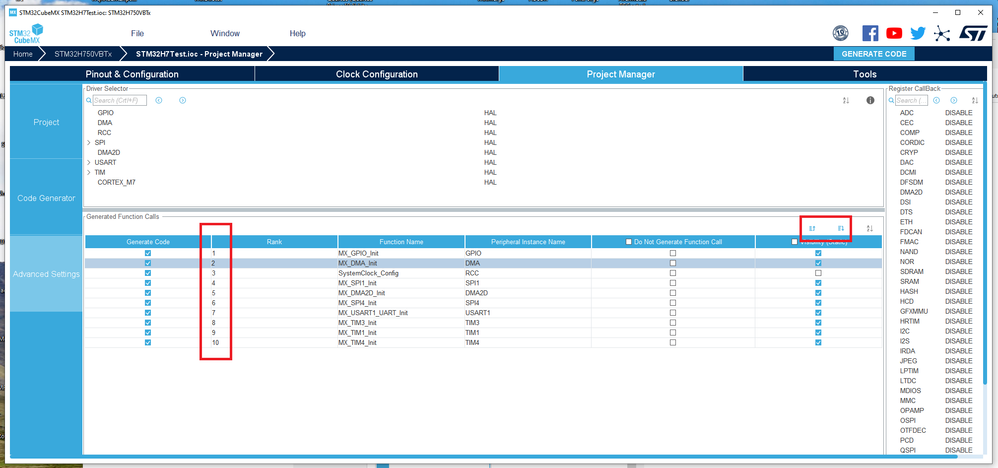The width and height of the screenshot is (998, 468).
Task: Open ST's Twitter page icon
Action: (917, 33)
